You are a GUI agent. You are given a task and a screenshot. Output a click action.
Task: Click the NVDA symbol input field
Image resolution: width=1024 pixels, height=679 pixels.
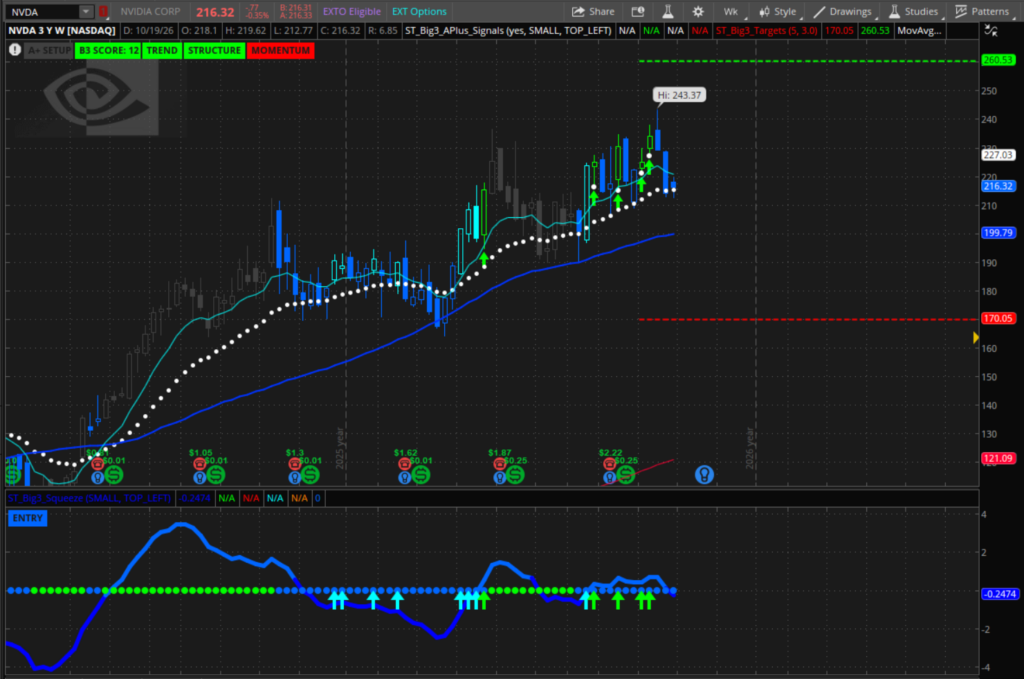(x=42, y=12)
